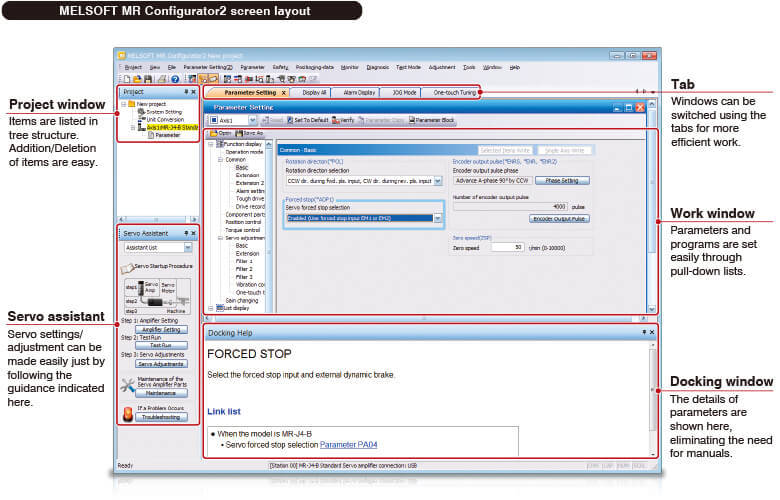Image resolution: width=780 pixels, height=500 pixels.
Task: Click the Save project icon in the toolbar
Action: pos(147,78)
